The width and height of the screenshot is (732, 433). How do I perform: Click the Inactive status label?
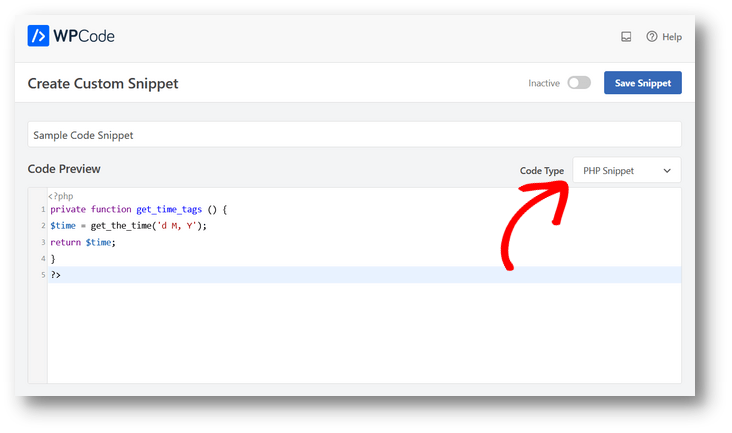[x=544, y=83]
